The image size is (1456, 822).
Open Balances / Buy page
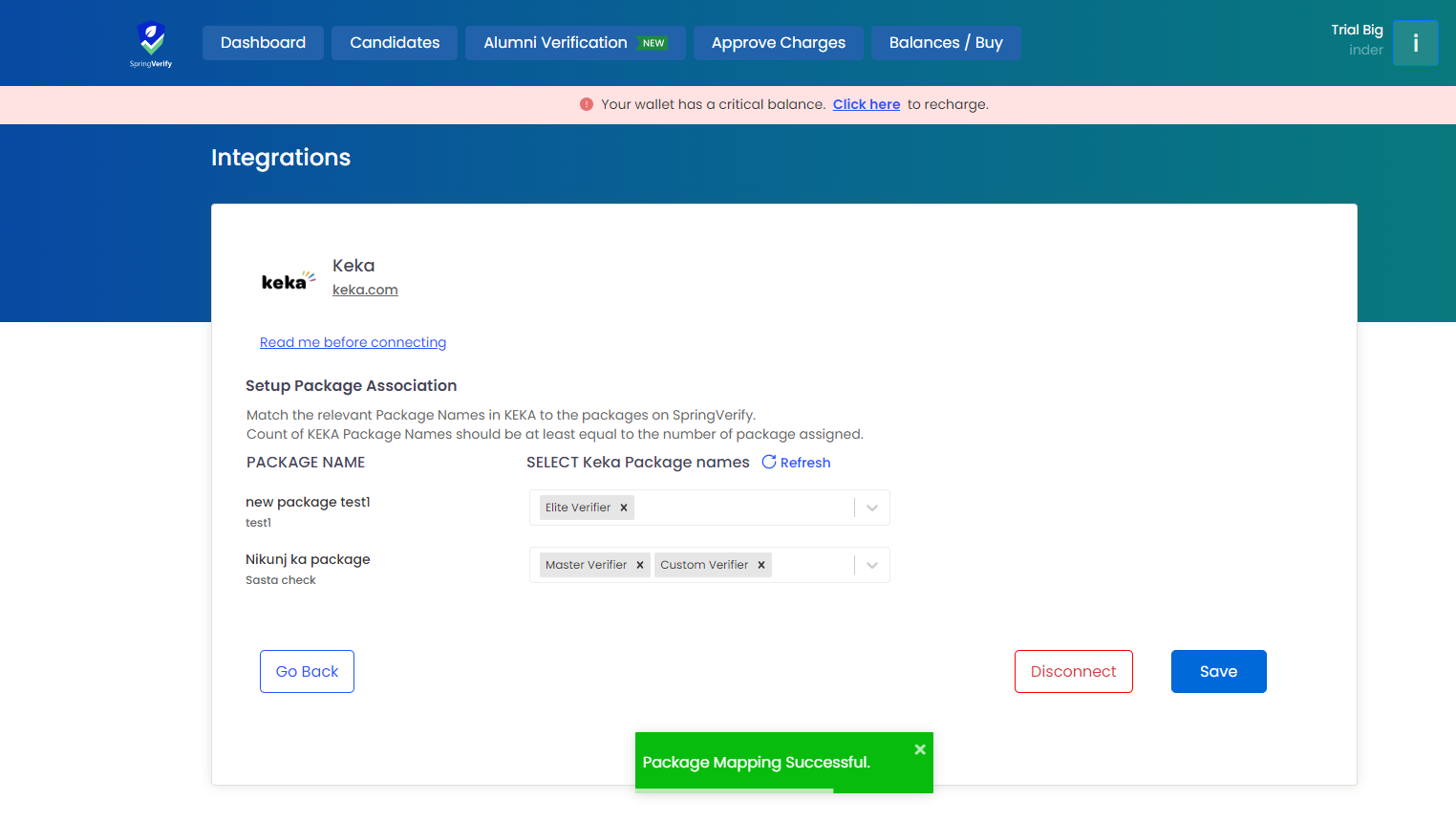[946, 43]
